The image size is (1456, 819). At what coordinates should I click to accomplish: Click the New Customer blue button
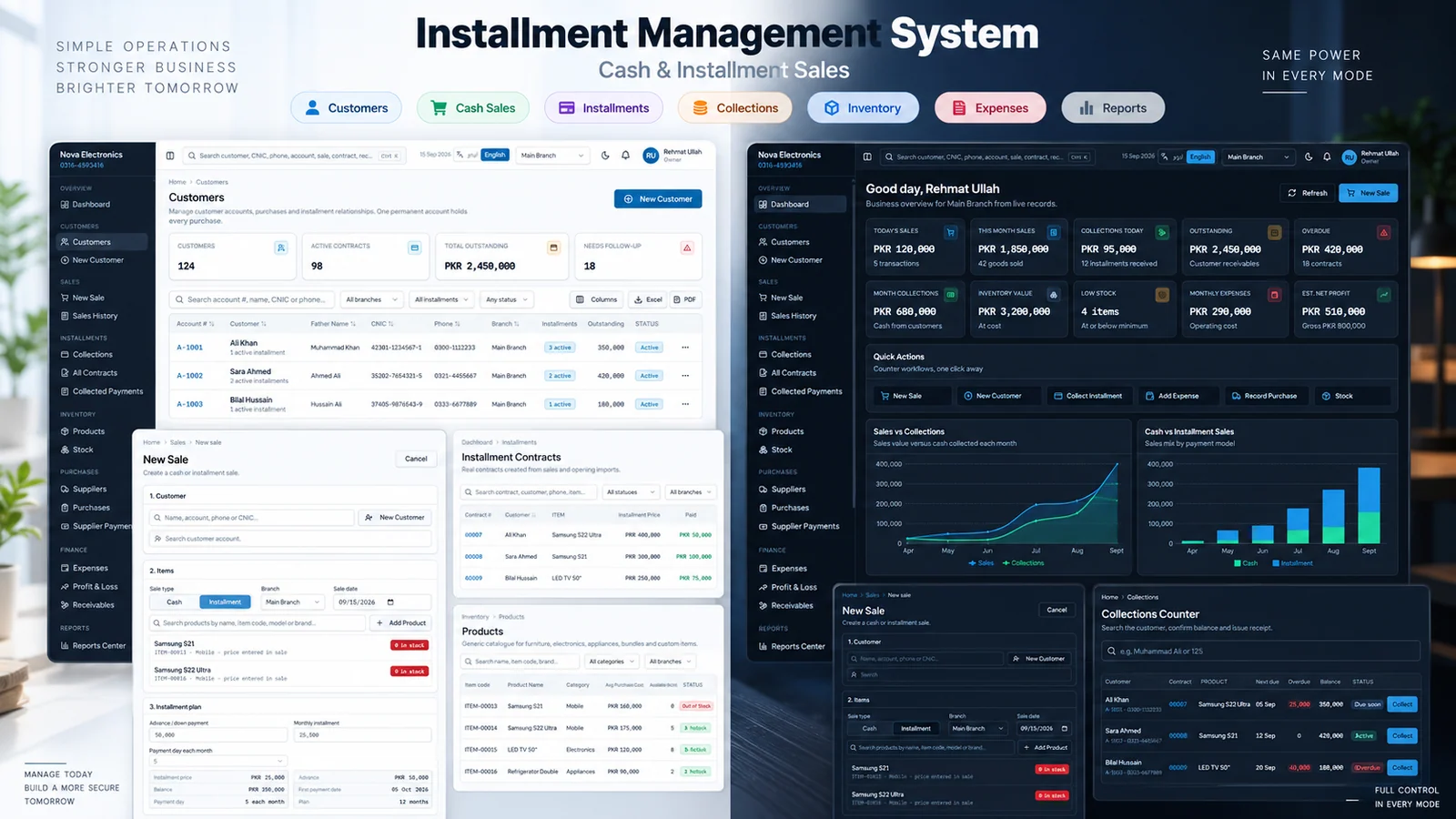pos(658,198)
